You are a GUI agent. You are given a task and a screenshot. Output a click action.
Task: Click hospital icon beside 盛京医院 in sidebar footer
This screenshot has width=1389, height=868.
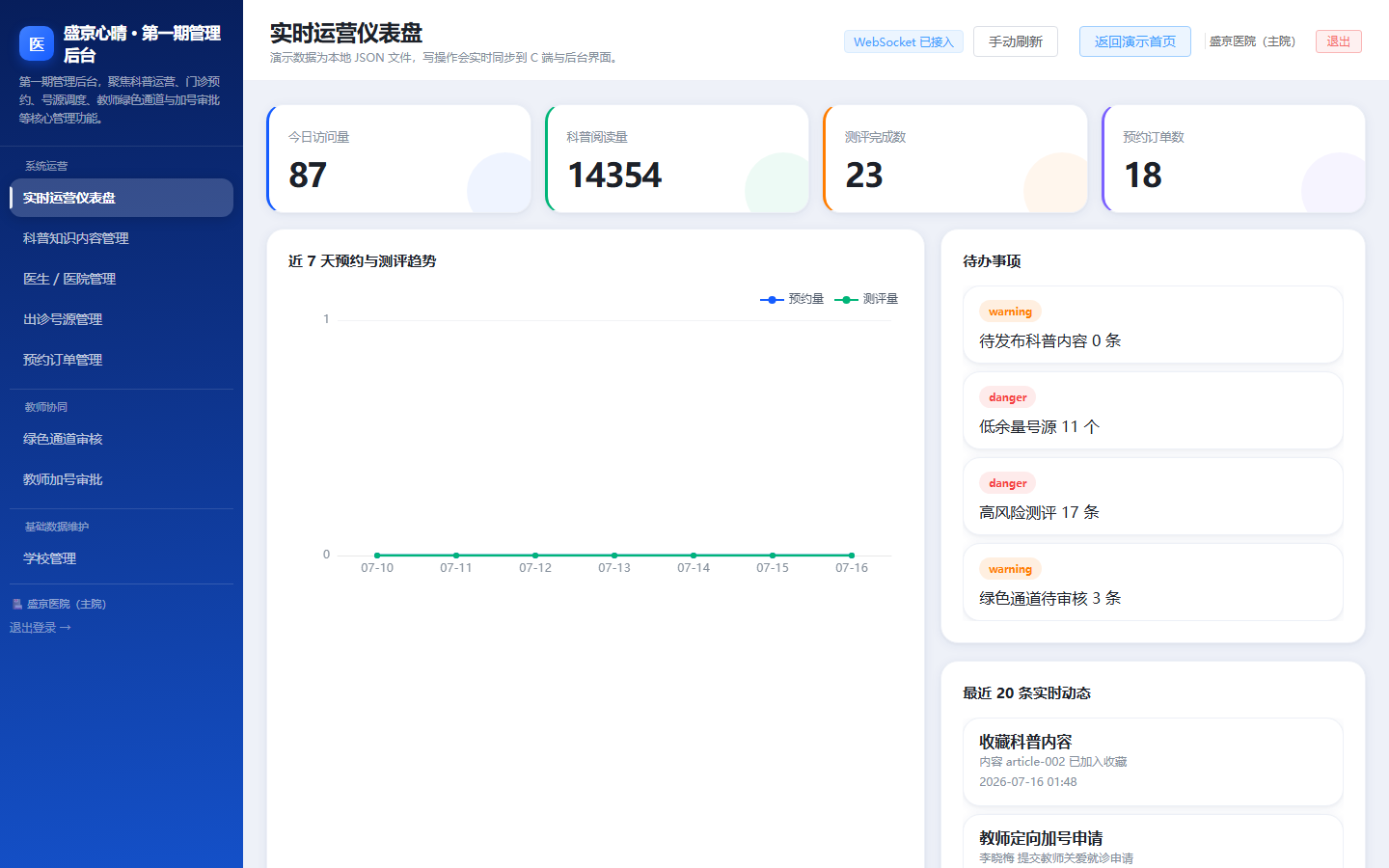click(16, 605)
